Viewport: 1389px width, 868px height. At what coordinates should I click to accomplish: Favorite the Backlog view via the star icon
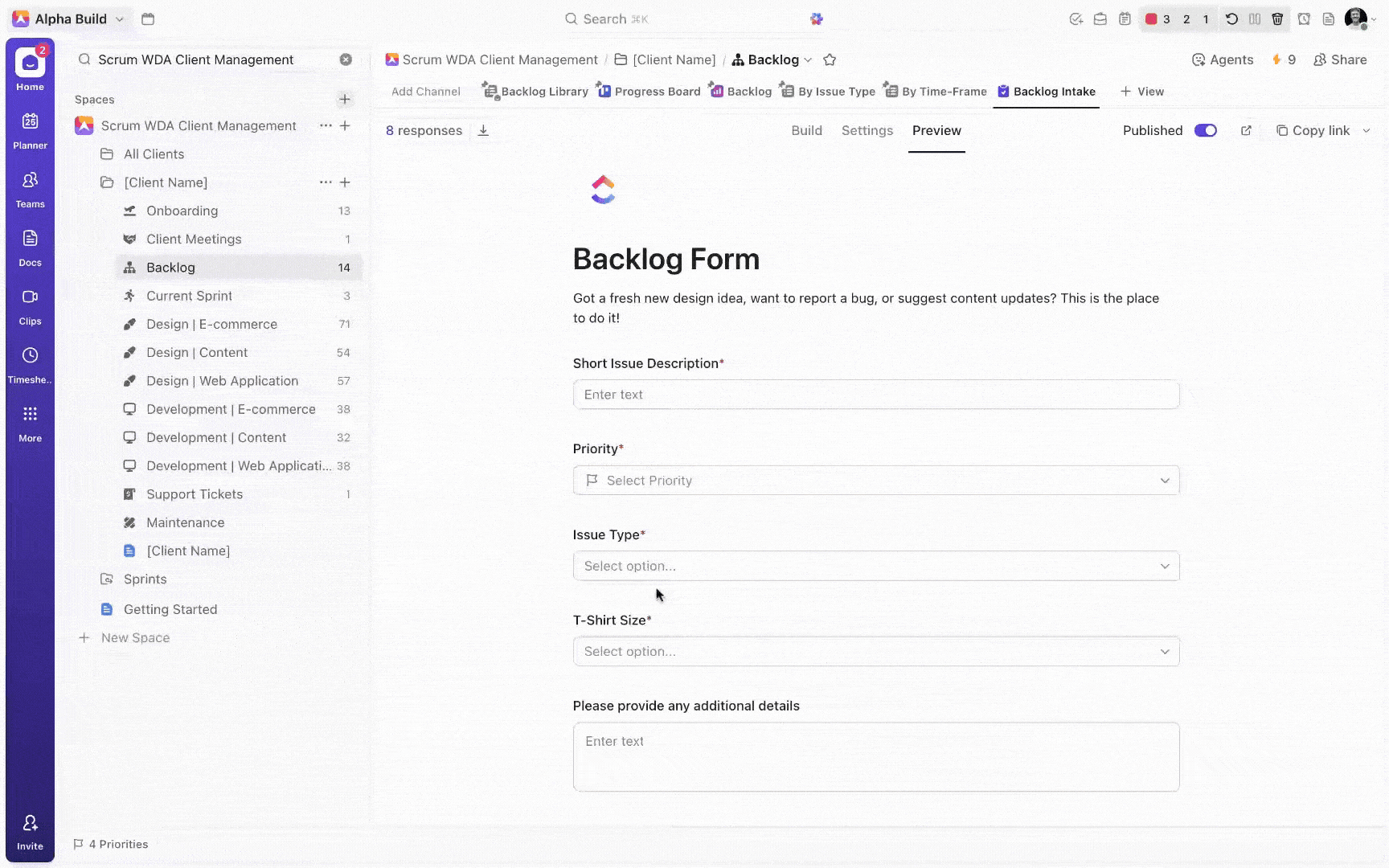(830, 59)
